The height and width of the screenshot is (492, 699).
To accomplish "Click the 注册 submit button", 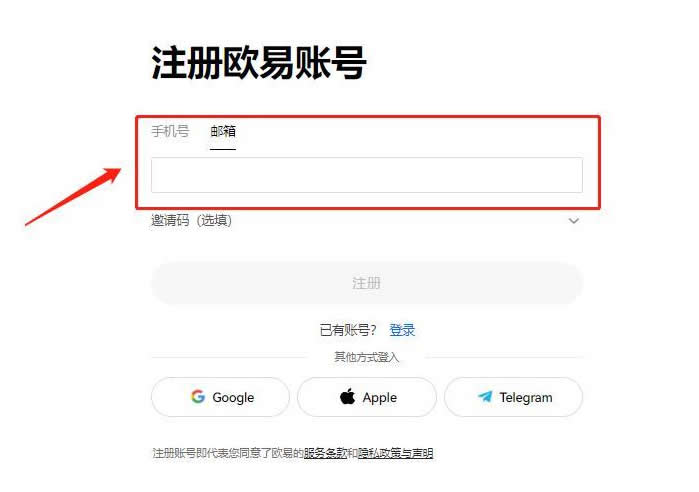I will tap(367, 283).
